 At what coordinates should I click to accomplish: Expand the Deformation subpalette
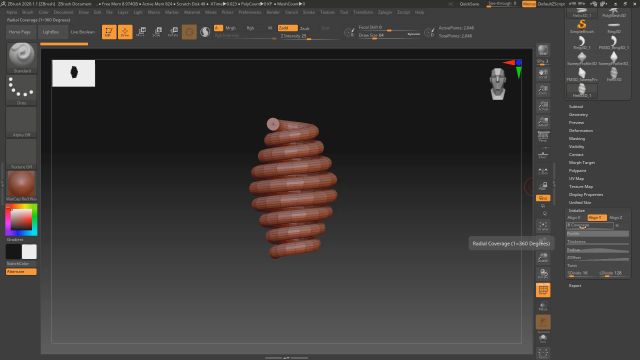tap(581, 131)
